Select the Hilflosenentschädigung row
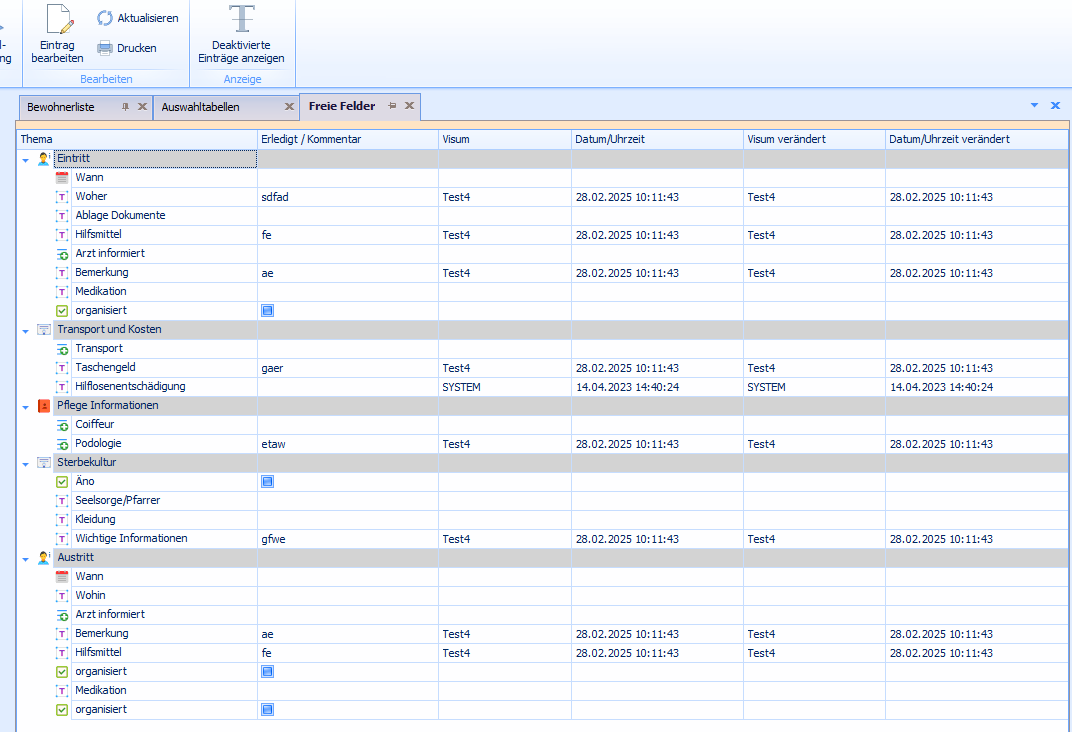Screen dimensions: 1072x732 click(130, 387)
